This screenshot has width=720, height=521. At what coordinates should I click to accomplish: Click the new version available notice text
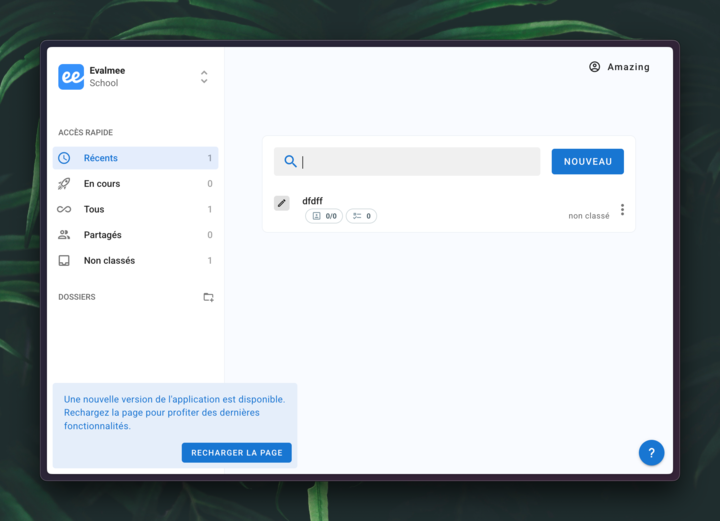pos(174,413)
